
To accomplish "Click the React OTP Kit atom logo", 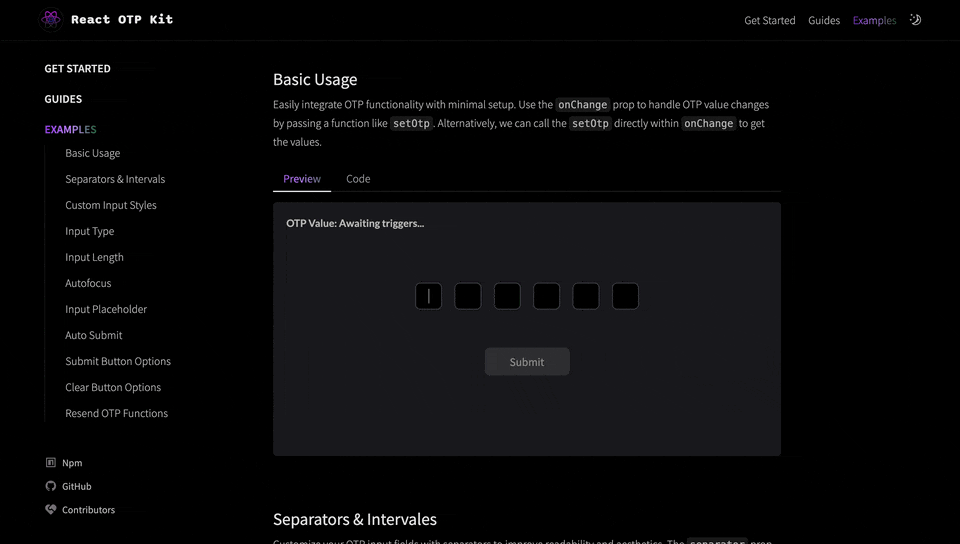I will [51, 20].
